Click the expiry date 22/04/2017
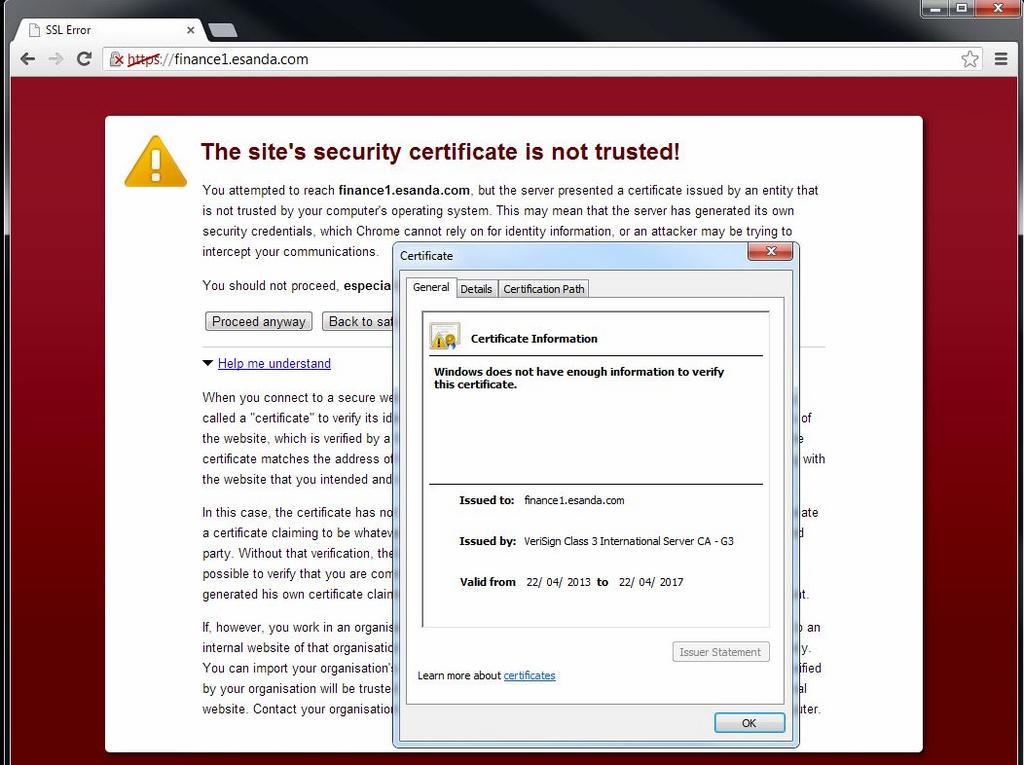 click(x=650, y=582)
